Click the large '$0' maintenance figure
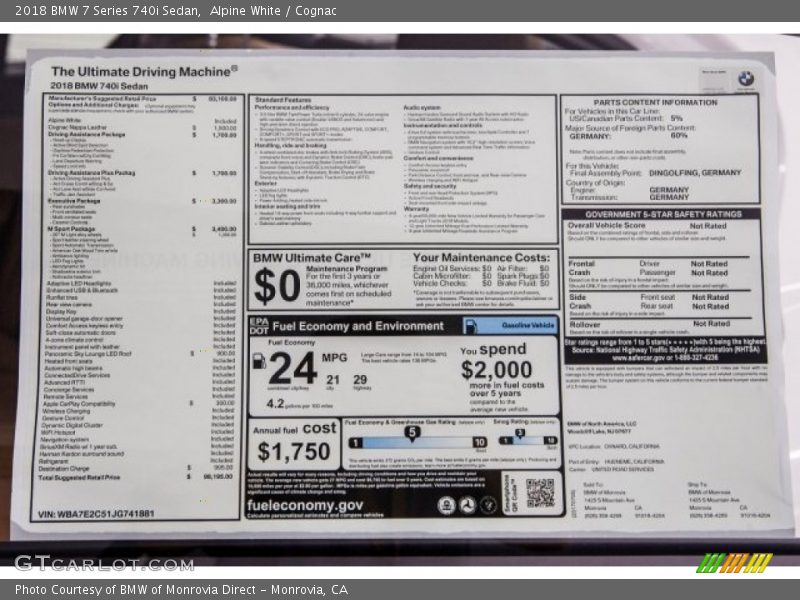Image resolution: width=800 pixels, height=600 pixels. pyautogui.click(x=277, y=286)
